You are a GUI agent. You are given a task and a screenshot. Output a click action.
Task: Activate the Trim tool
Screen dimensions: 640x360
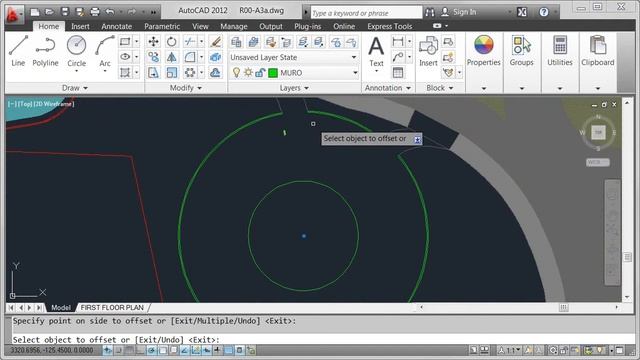tap(189, 41)
